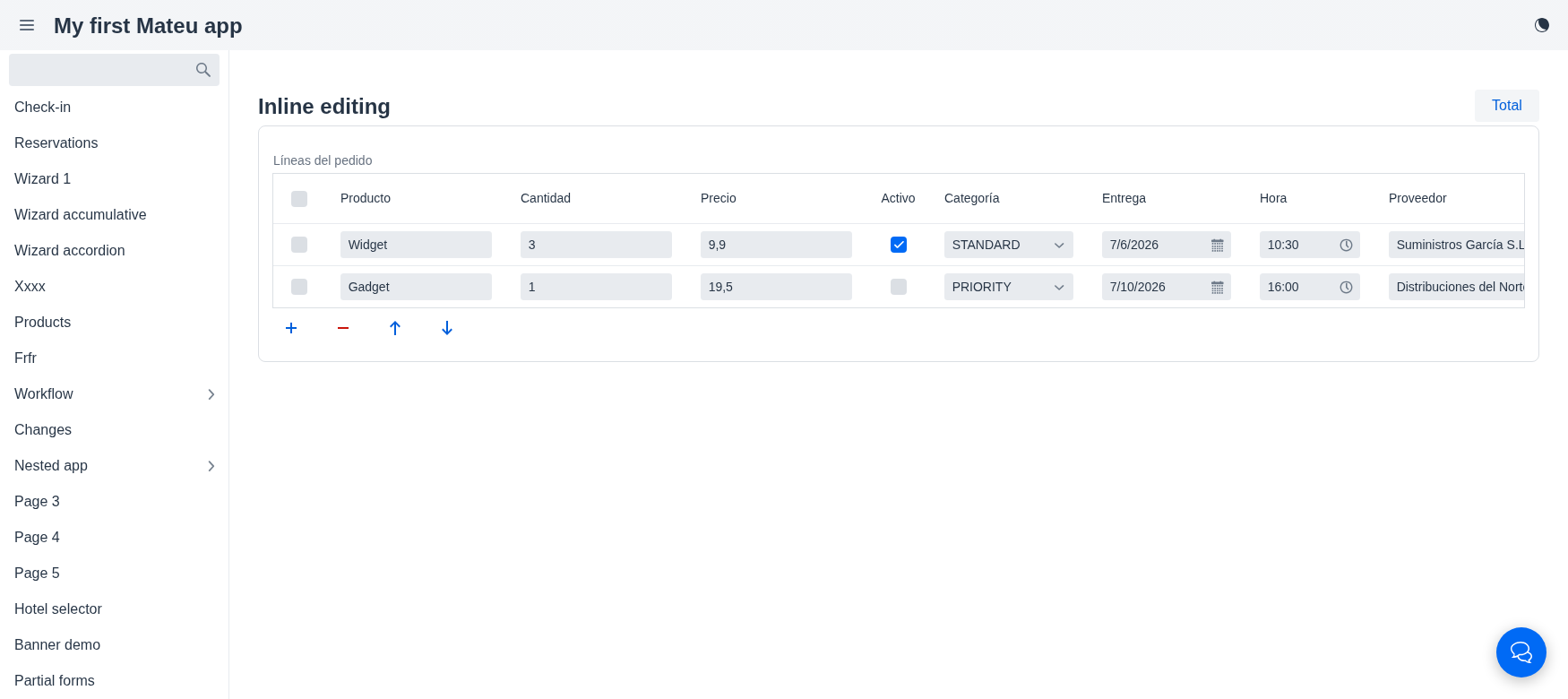Image resolution: width=1568 pixels, height=699 pixels.
Task: Edit the price field showing 9,9
Action: (x=776, y=245)
